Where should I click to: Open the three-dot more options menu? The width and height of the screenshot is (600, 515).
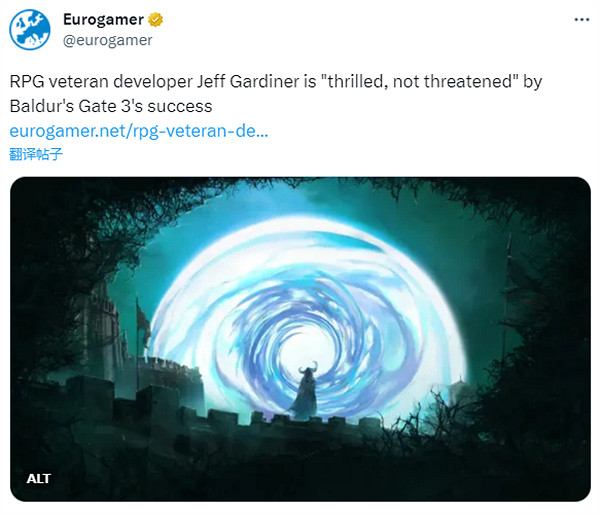click(x=582, y=20)
